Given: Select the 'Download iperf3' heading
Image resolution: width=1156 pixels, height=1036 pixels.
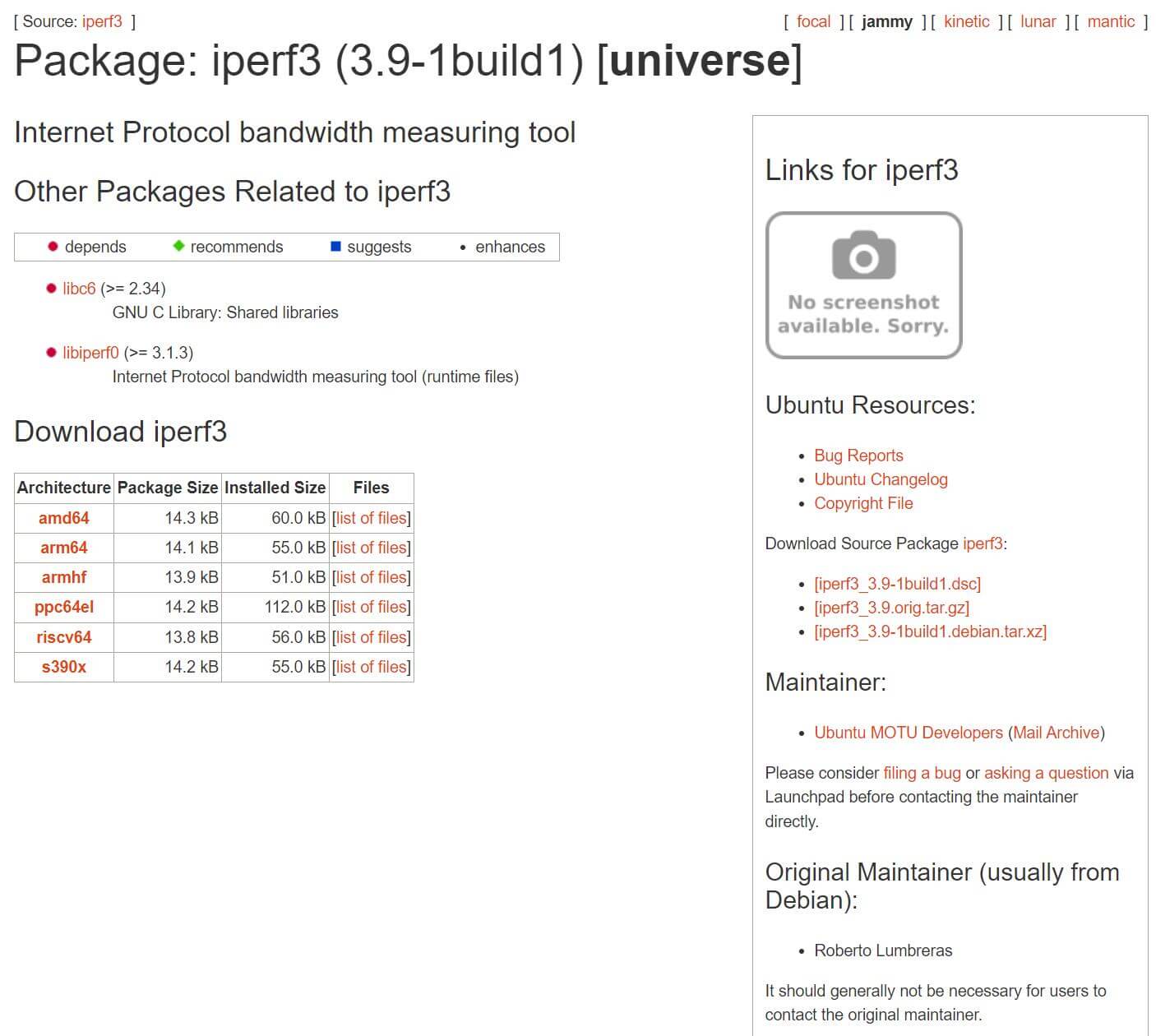Looking at the screenshot, I should [x=121, y=432].
